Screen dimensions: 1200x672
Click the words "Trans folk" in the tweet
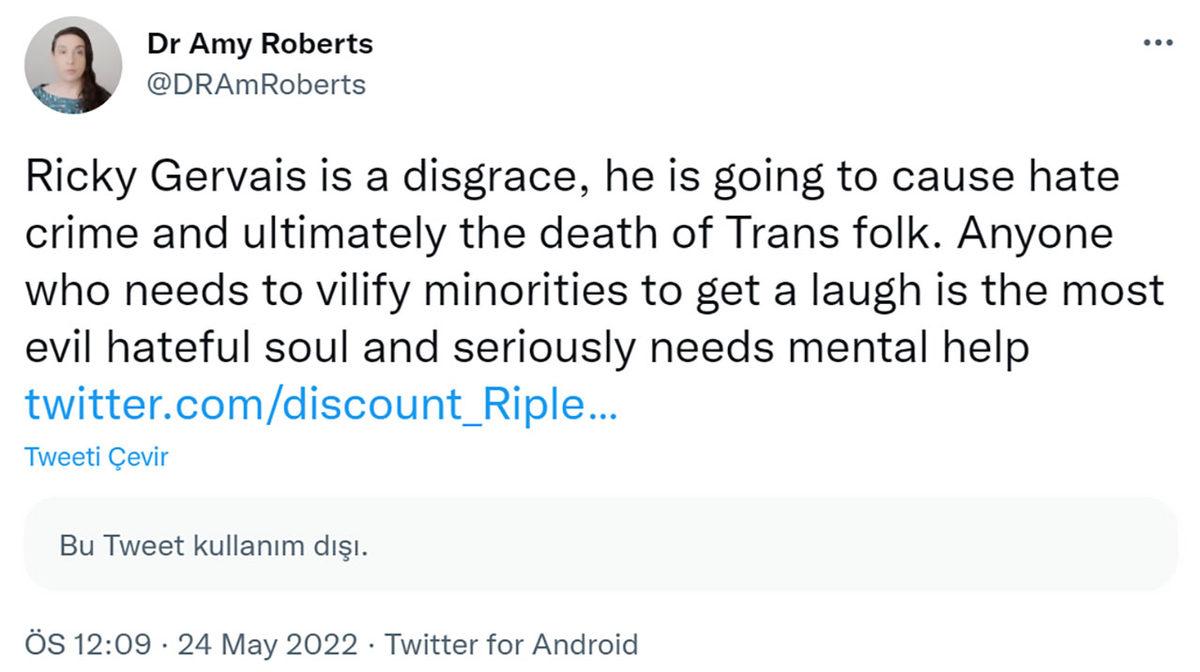(843, 234)
